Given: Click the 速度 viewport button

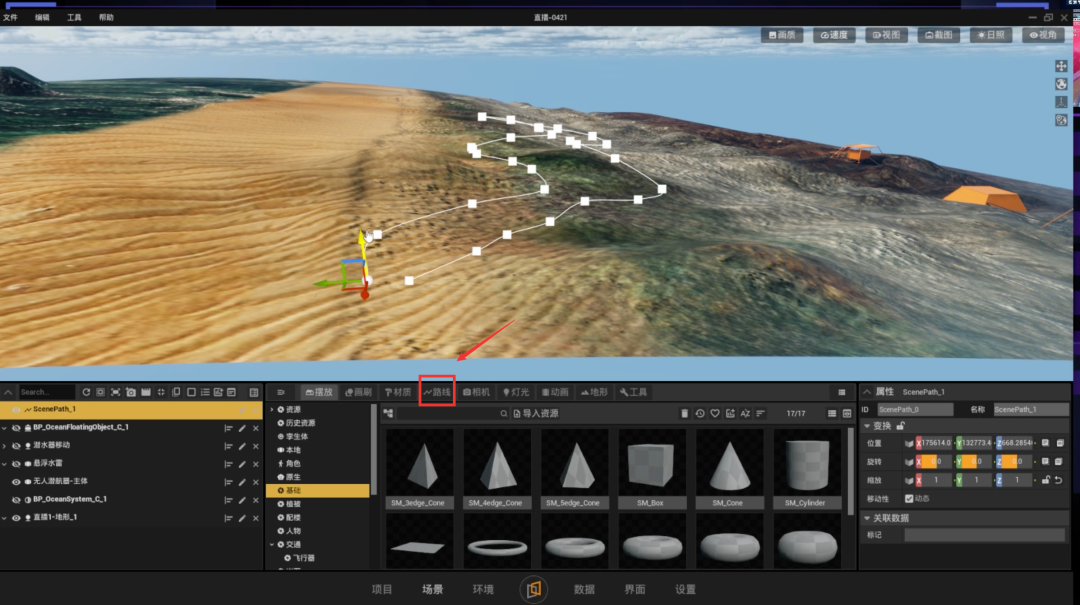Looking at the screenshot, I should click(833, 34).
